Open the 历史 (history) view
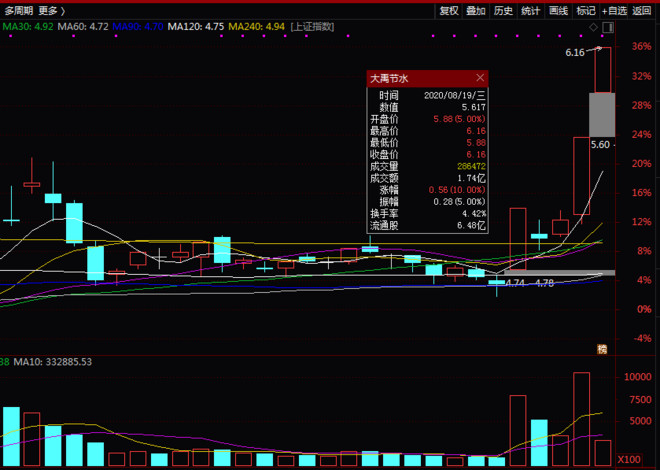The image size is (660, 470). (503, 11)
